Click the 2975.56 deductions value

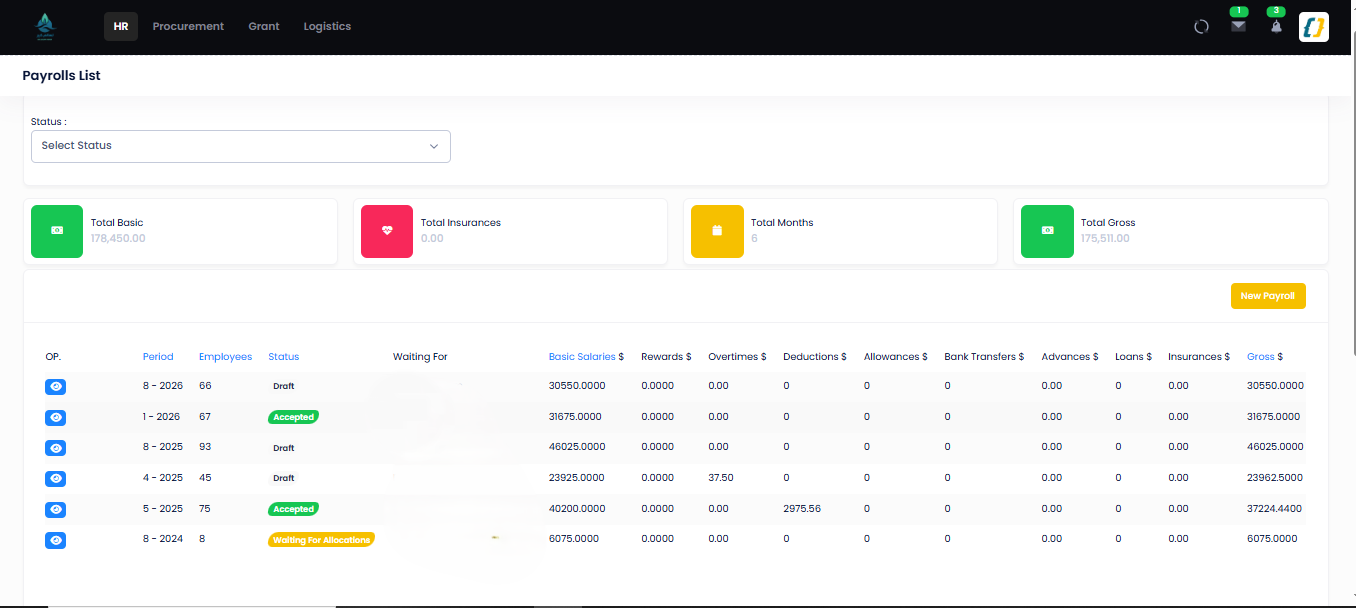pyautogui.click(x=802, y=508)
